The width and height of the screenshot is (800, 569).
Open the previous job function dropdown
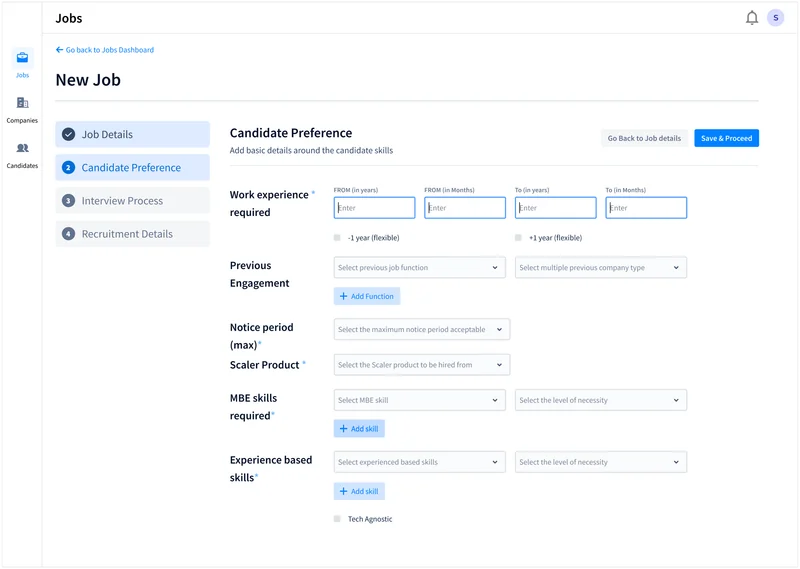coord(419,267)
